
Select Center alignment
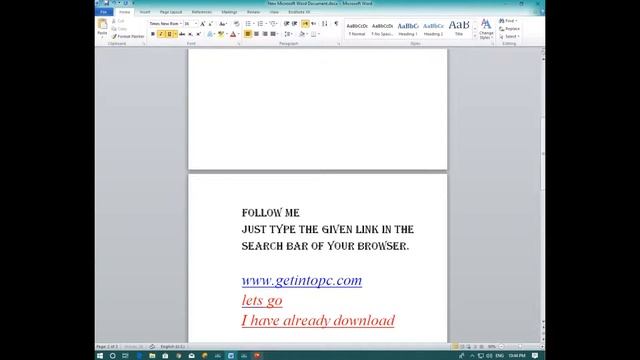[256, 34]
